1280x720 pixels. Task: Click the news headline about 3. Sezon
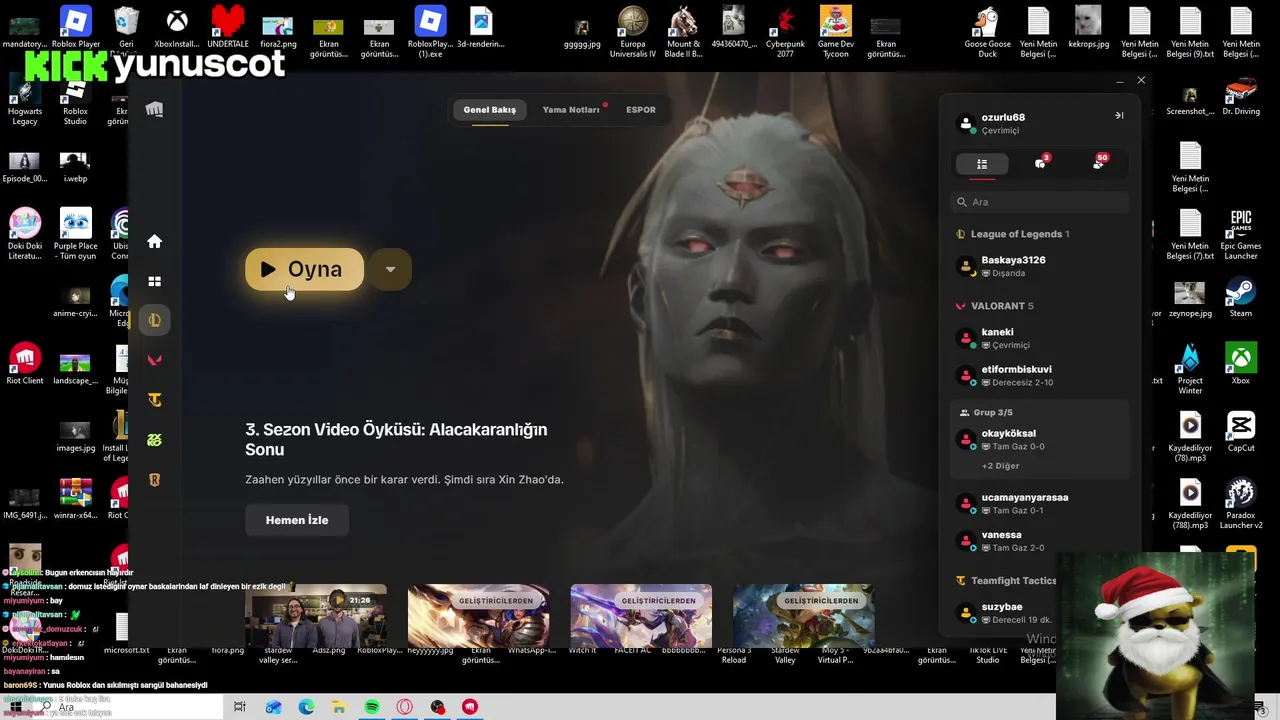[x=396, y=439]
